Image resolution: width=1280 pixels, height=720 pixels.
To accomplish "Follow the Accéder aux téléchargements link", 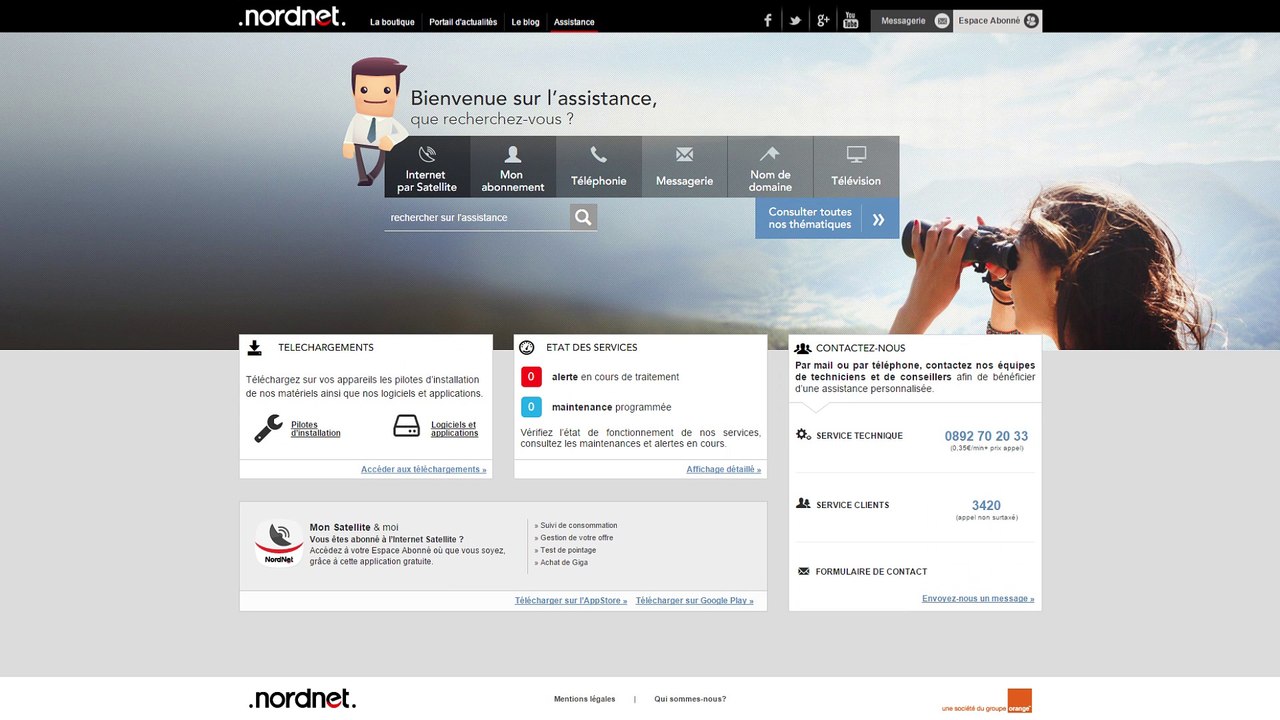I will (x=424, y=469).
